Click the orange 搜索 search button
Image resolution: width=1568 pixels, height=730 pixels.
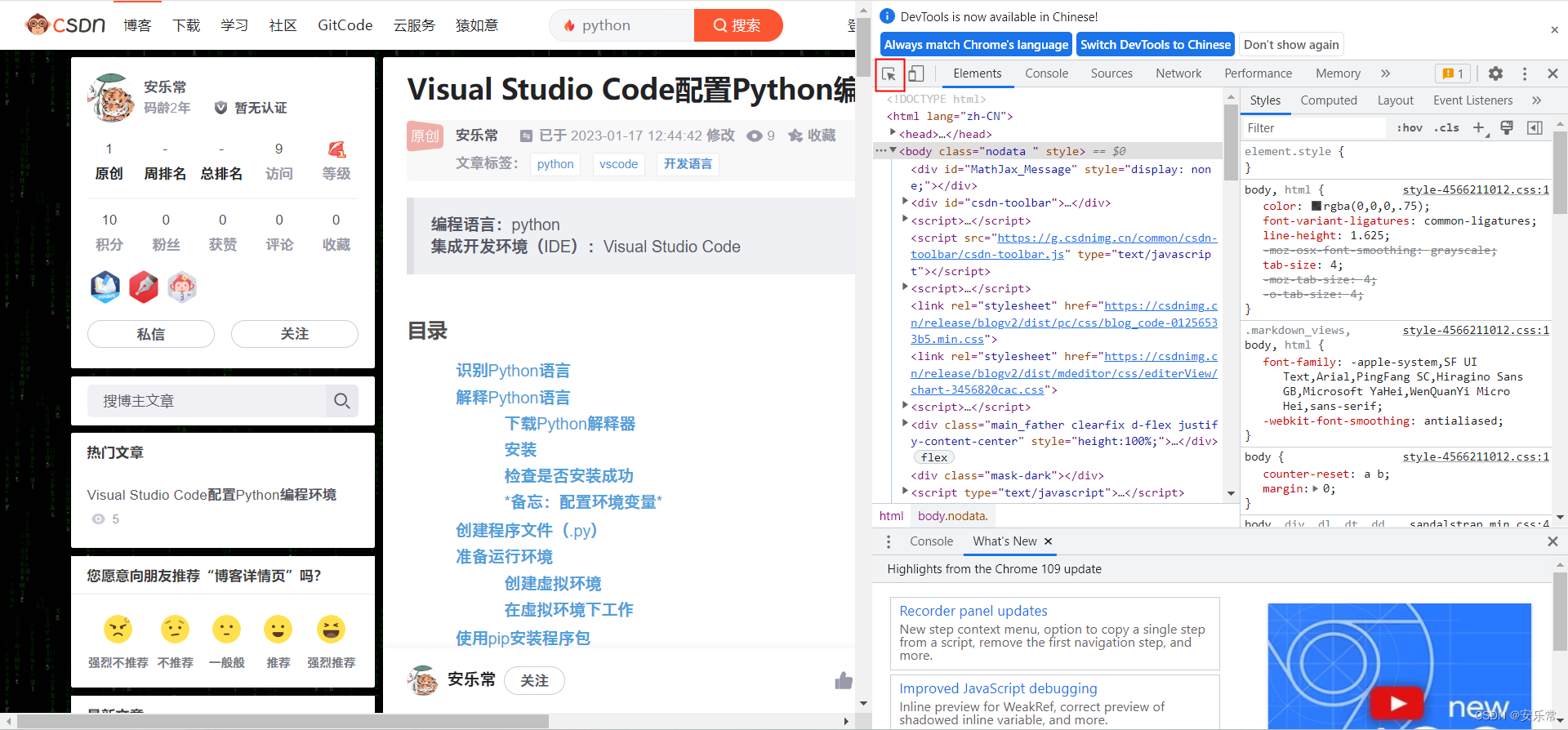click(x=737, y=25)
